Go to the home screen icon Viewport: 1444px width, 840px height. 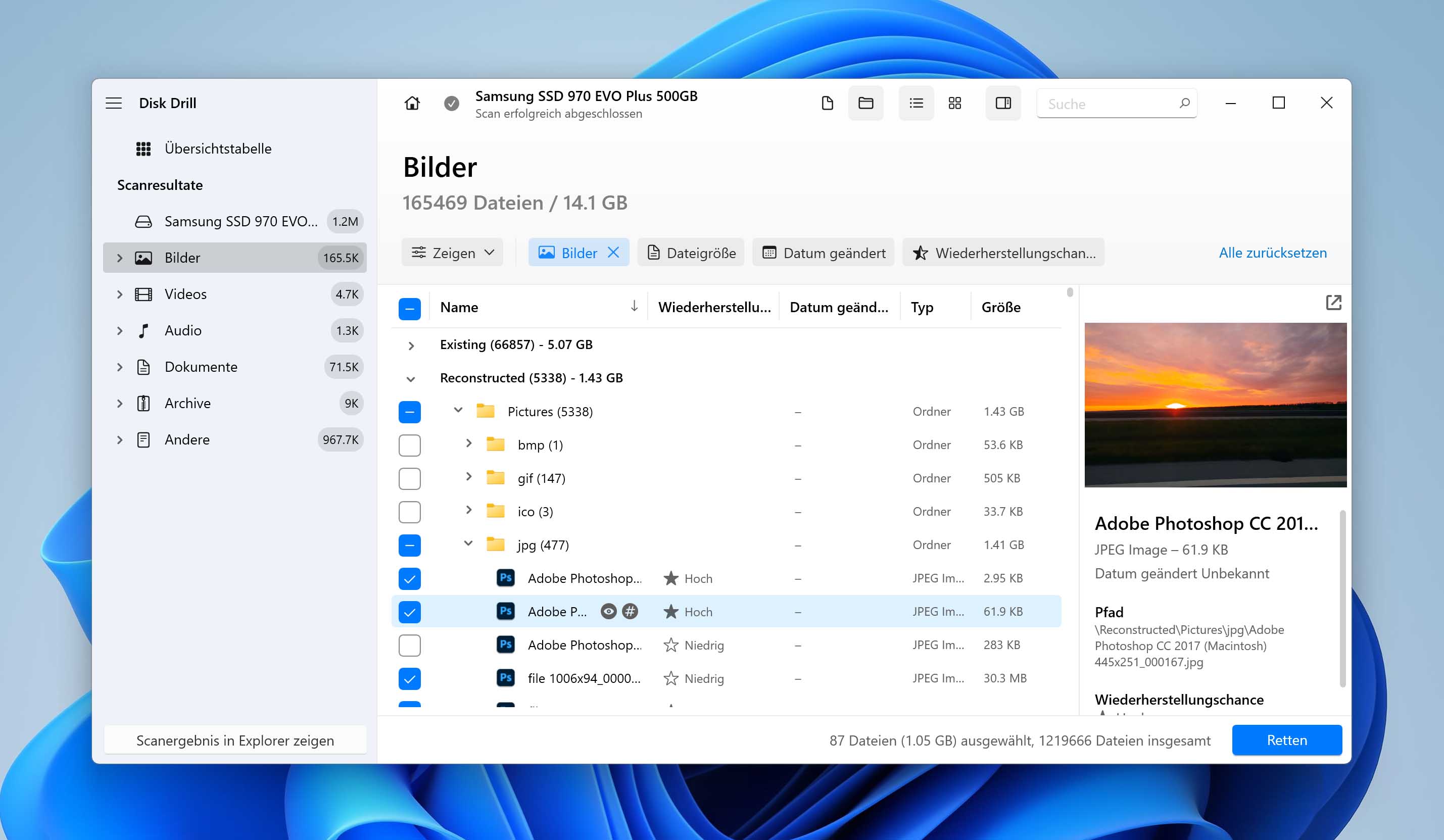pos(412,103)
